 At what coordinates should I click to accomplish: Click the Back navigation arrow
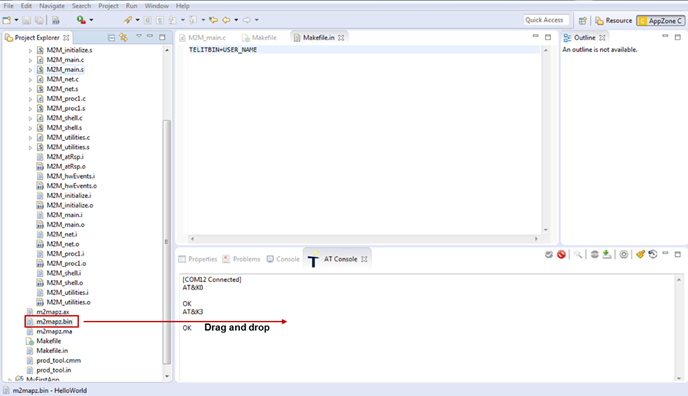[x=226, y=20]
